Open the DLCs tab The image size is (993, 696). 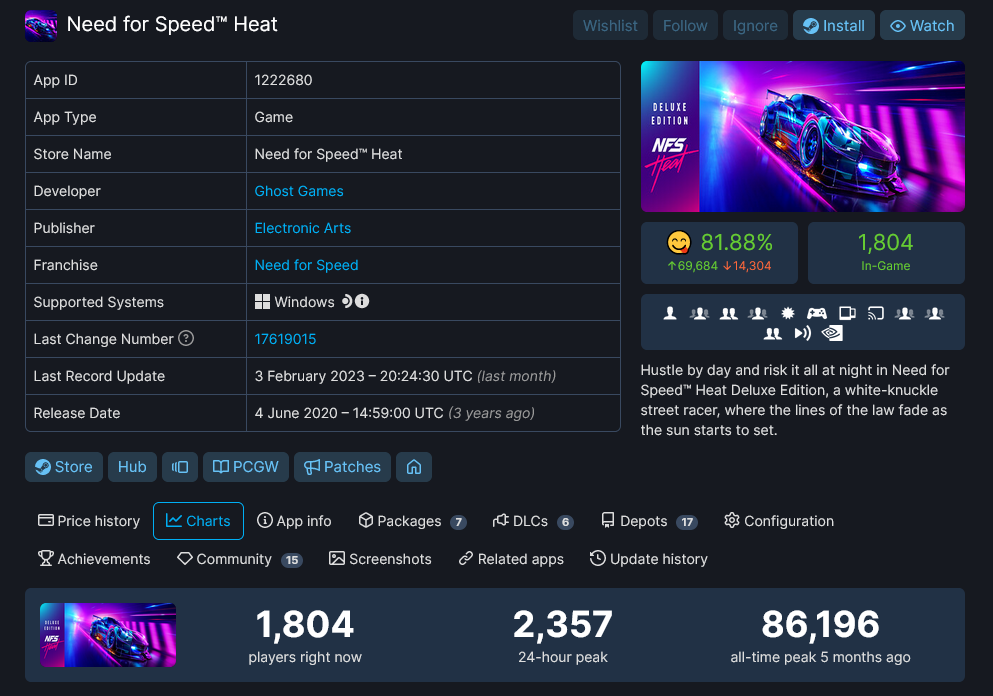pyautogui.click(x=533, y=521)
